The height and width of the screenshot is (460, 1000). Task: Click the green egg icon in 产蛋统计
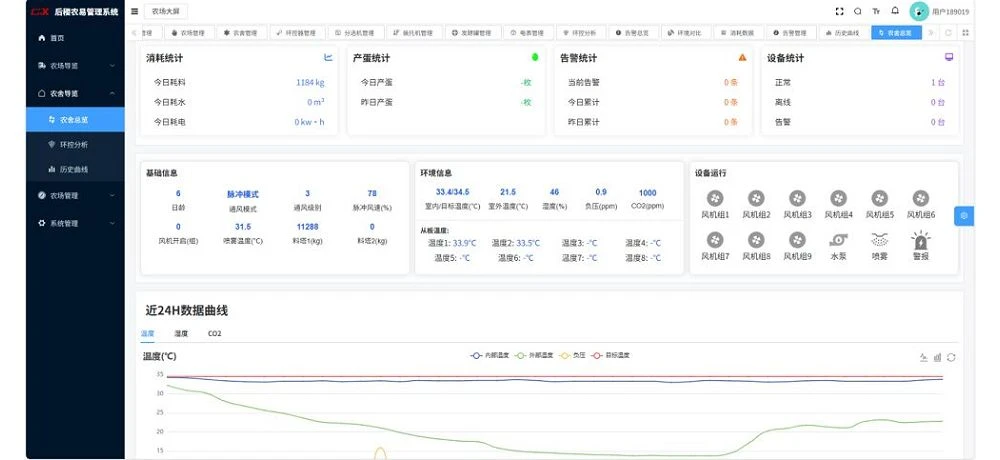[535, 57]
